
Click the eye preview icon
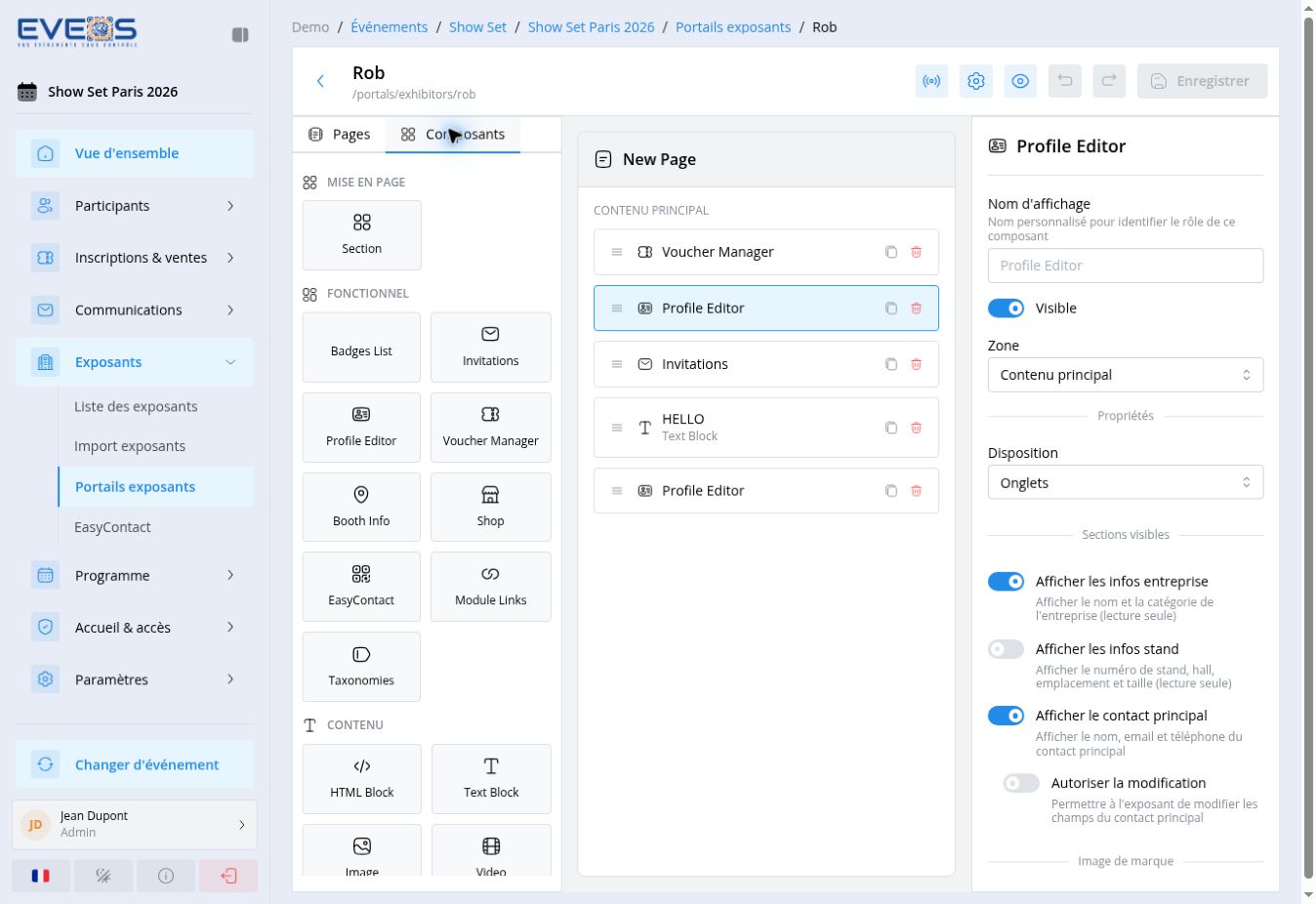click(x=1020, y=81)
